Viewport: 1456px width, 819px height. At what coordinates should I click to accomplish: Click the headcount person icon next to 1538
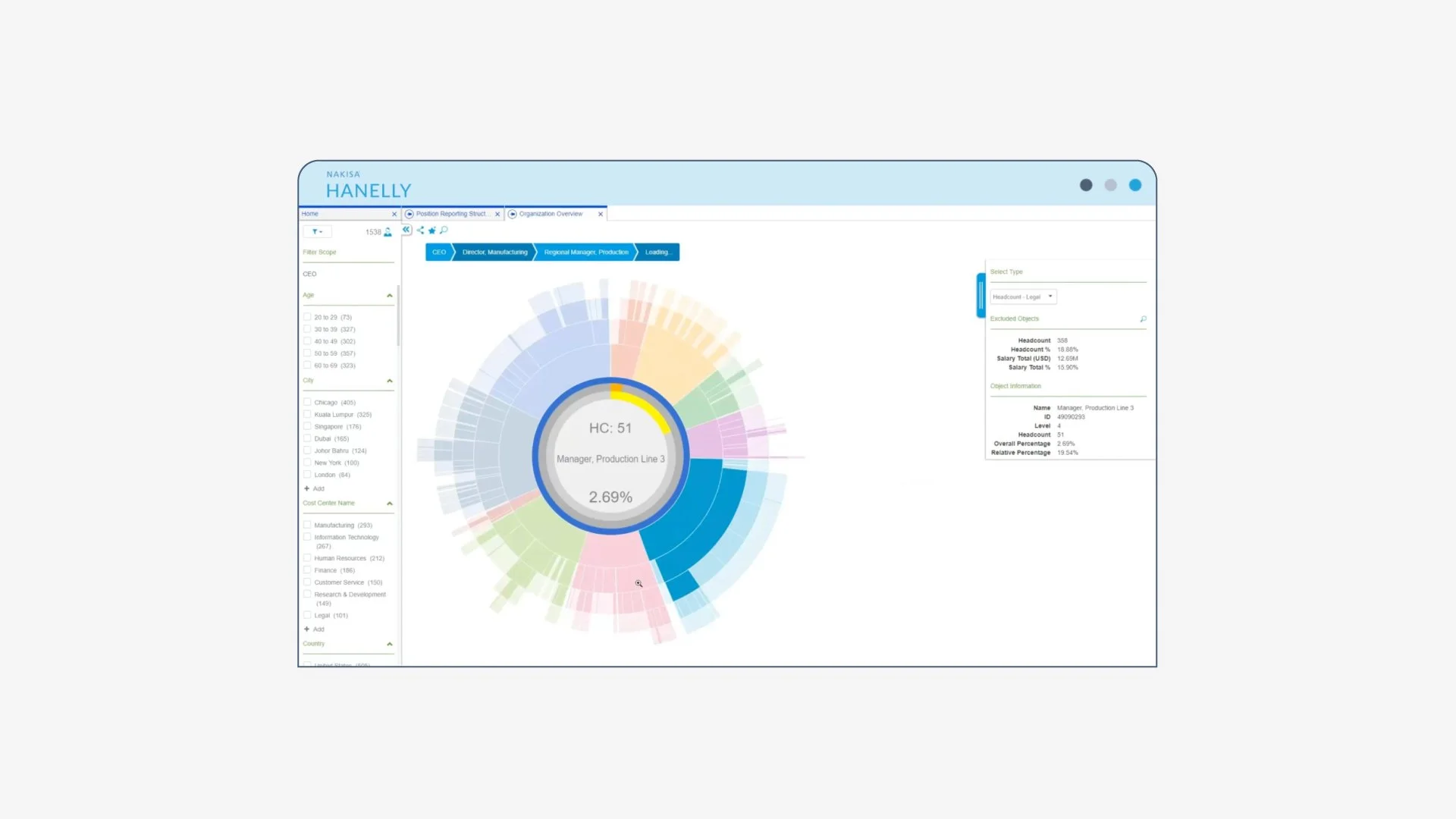pyautogui.click(x=388, y=232)
